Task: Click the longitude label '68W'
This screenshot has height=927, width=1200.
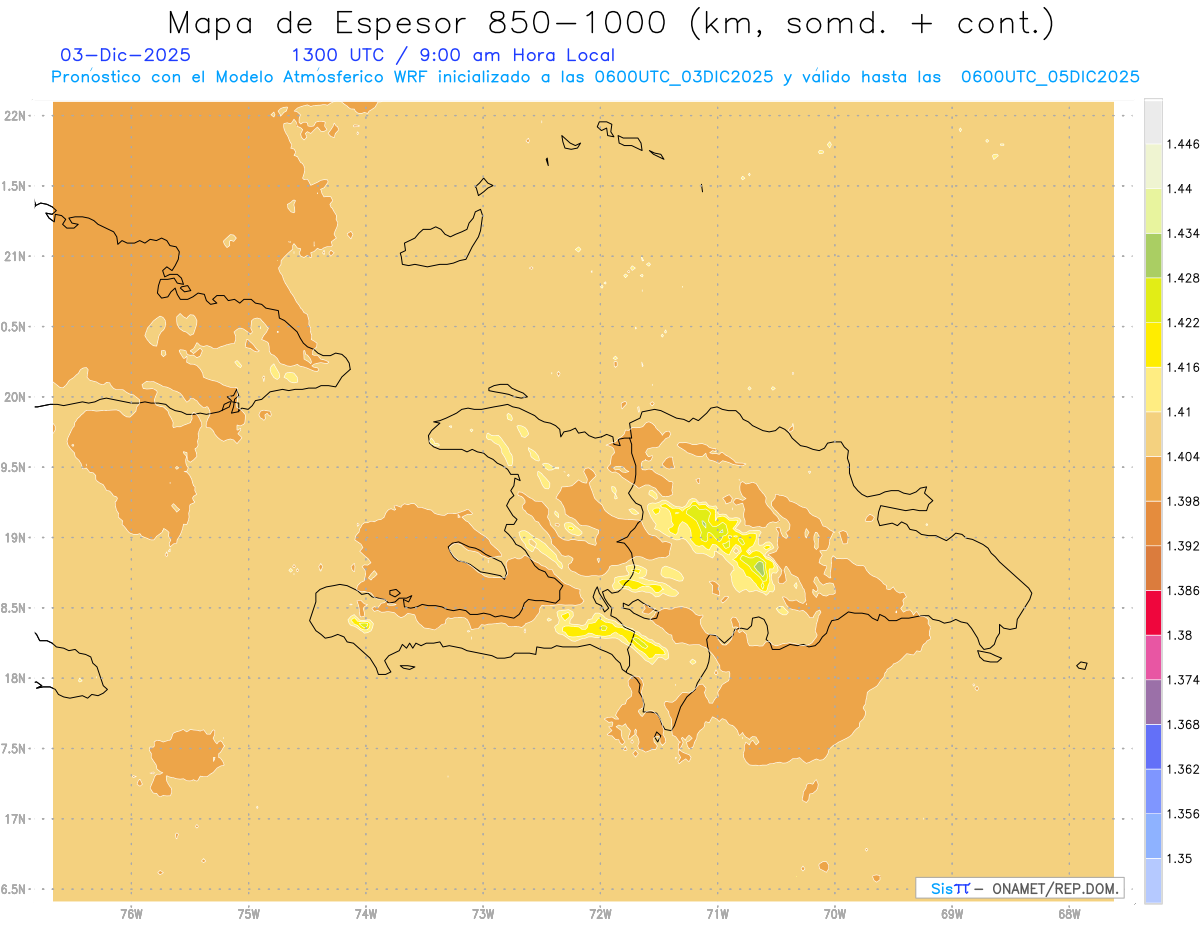Action: pos(1069,914)
